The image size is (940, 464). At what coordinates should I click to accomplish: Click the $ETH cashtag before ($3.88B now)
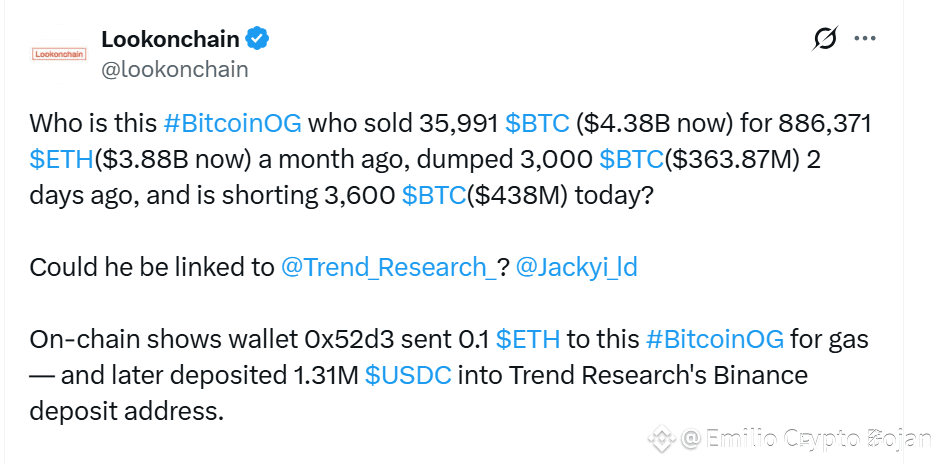63,159
